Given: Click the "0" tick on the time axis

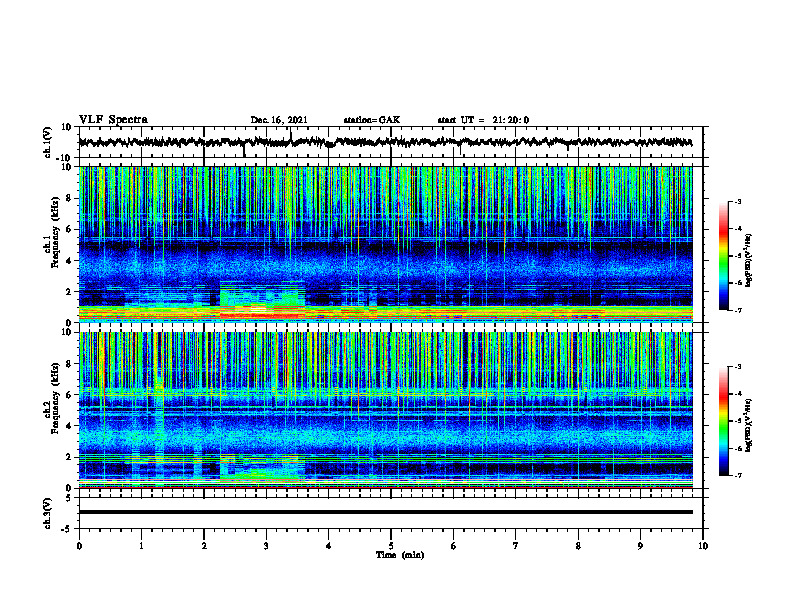Looking at the screenshot, I should coord(79,546).
